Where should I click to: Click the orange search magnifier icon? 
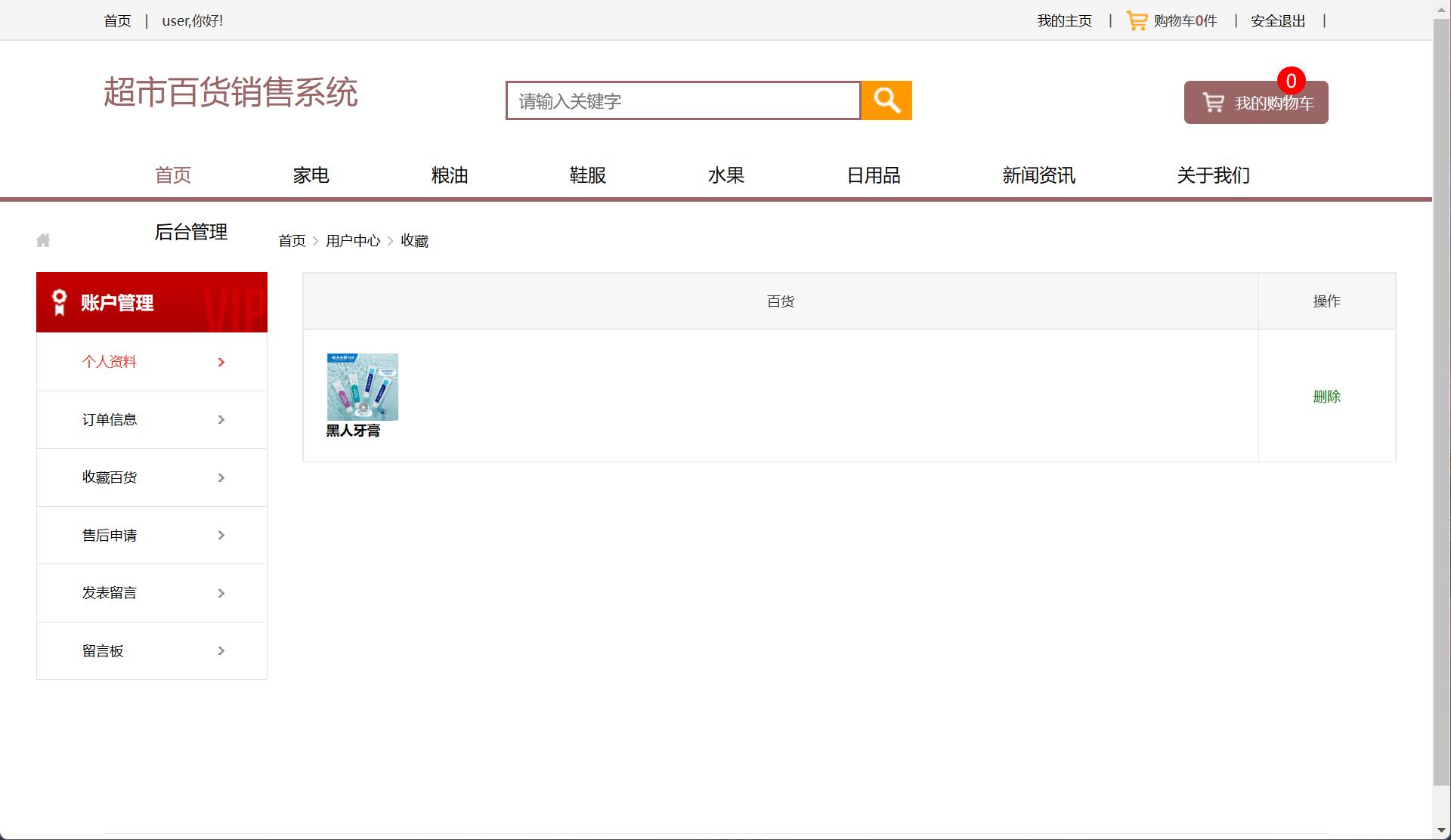886,100
